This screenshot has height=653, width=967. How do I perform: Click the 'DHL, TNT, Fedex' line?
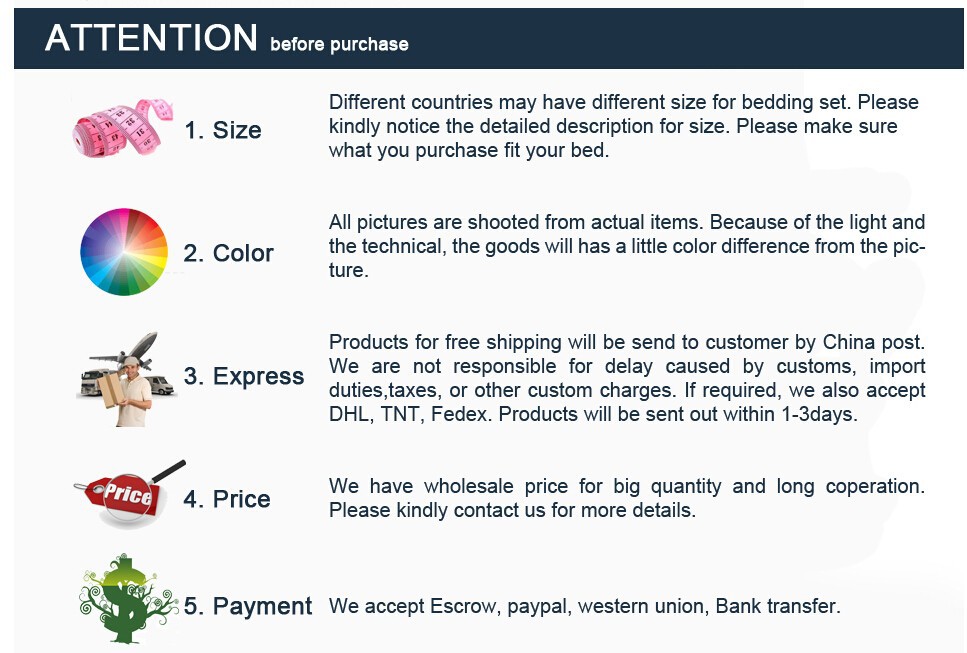[593, 414]
